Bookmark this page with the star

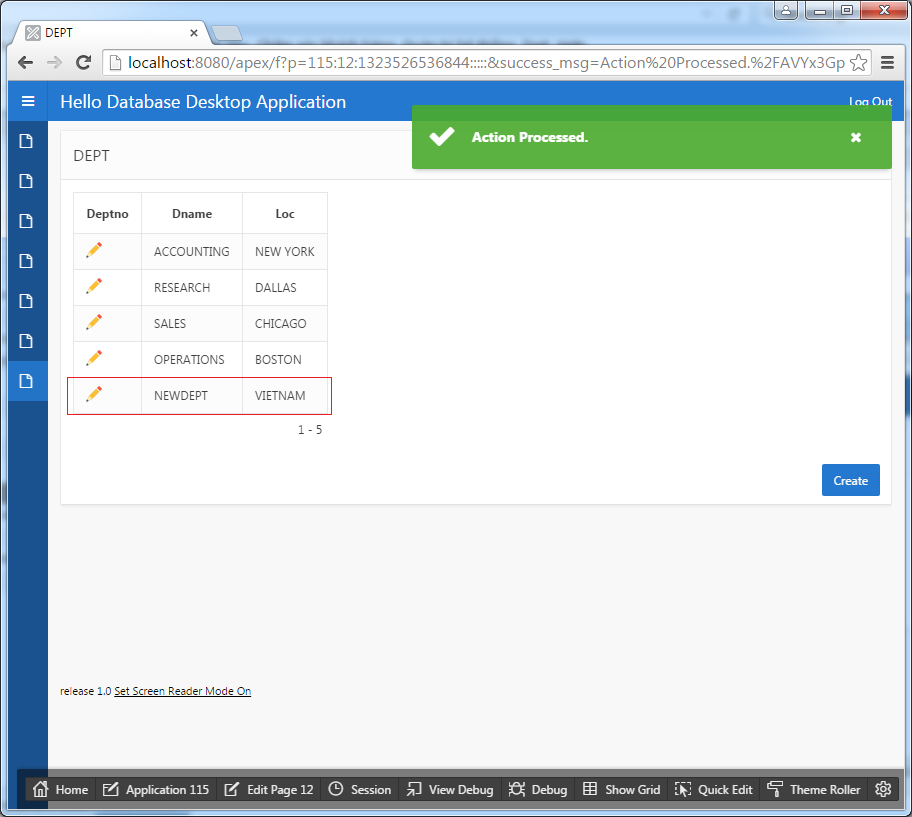pos(858,62)
